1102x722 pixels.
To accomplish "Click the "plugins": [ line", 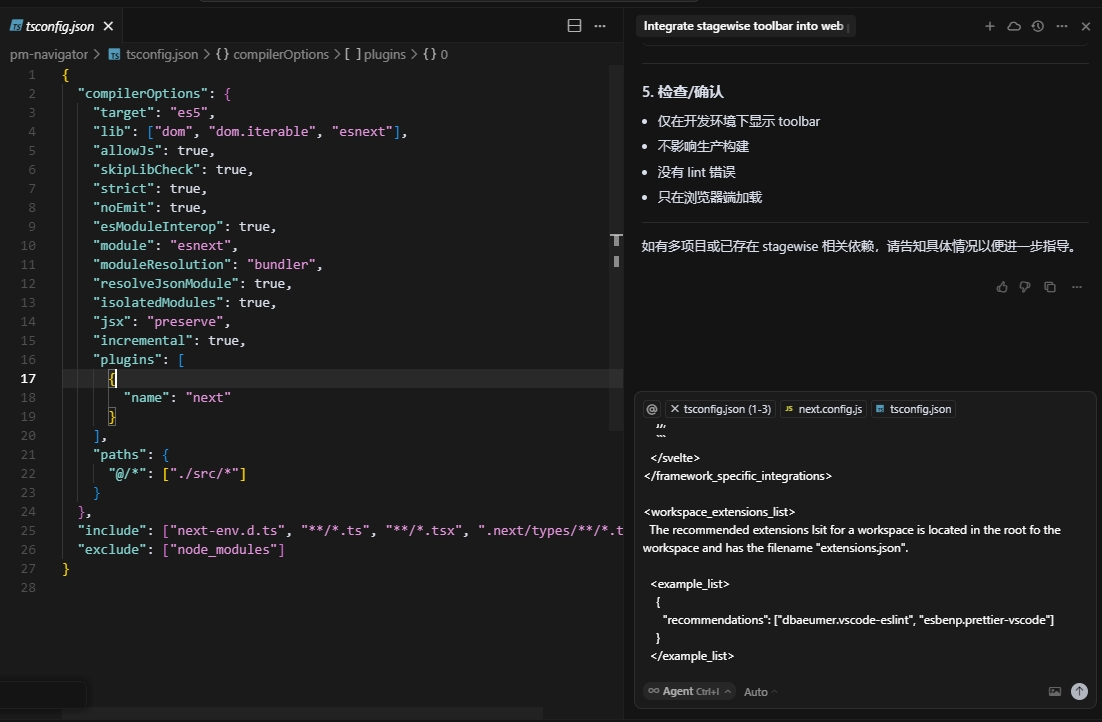I will (138, 359).
